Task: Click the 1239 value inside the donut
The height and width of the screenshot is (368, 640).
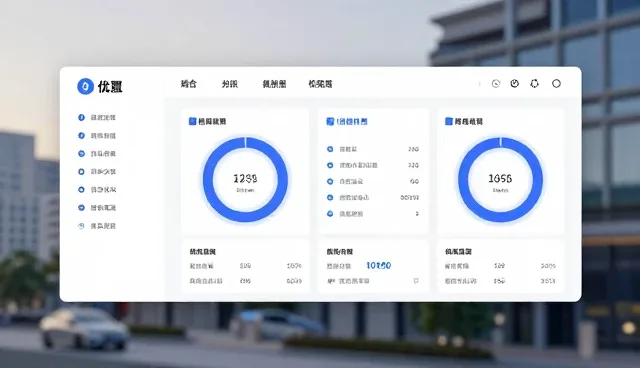Action: point(245,179)
